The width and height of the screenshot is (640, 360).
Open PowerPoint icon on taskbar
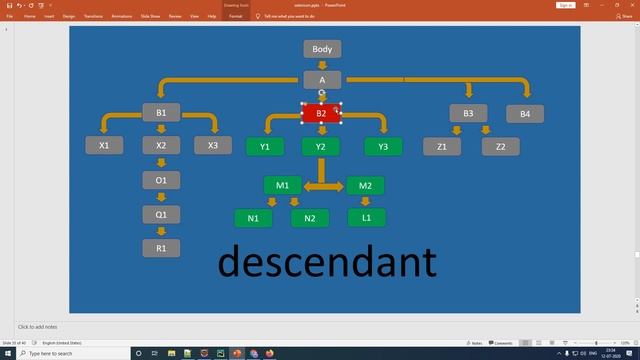point(237,353)
